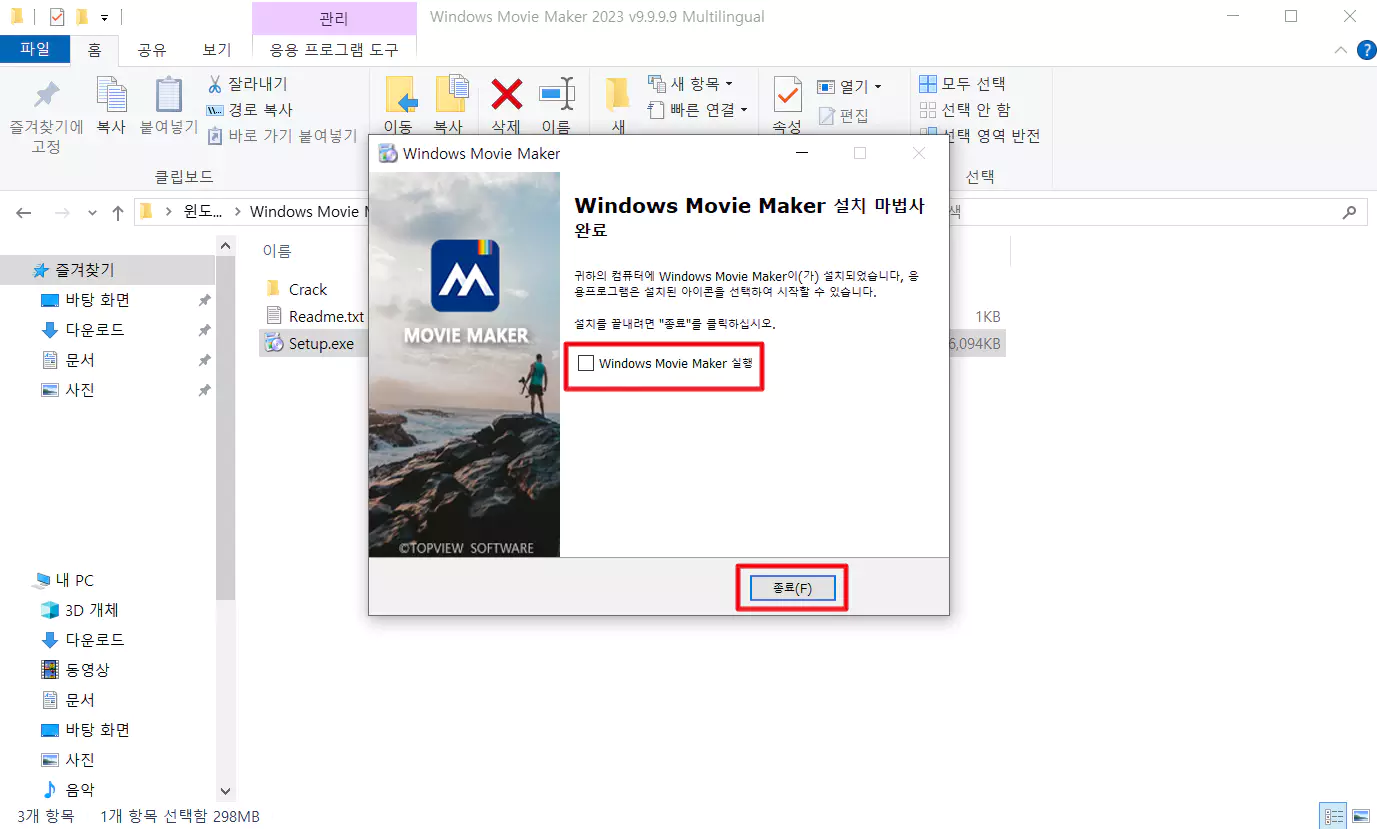This screenshot has width=1377, height=829.
Task: Click 선택 영역 반전 in the ribbon
Action: (980, 136)
